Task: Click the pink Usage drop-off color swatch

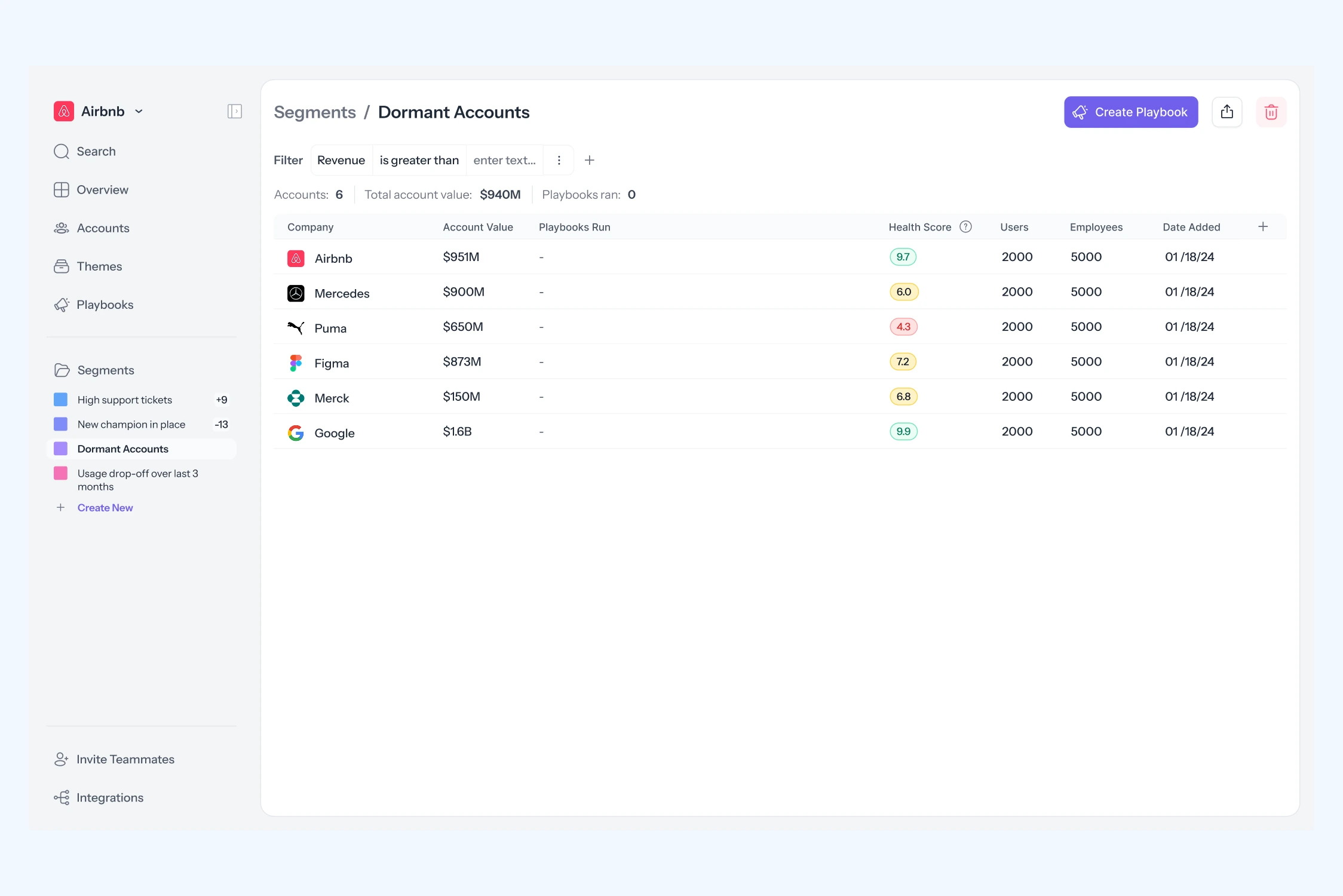Action: (61, 474)
